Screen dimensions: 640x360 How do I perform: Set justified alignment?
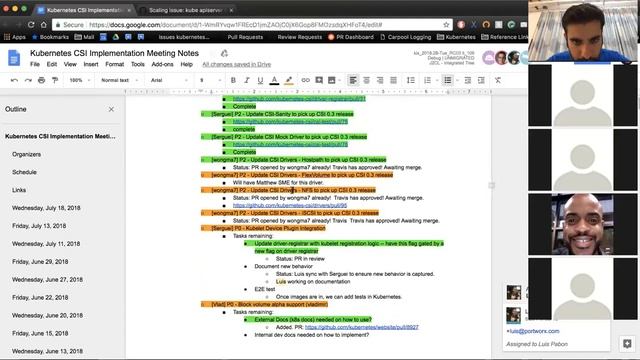pyautogui.click(x=393, y=80)
